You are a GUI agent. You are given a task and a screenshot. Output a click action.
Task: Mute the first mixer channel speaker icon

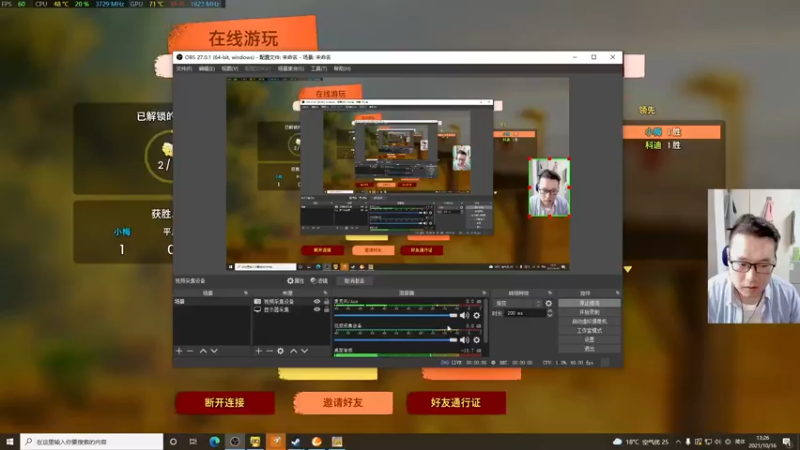(x=464, y=315)
